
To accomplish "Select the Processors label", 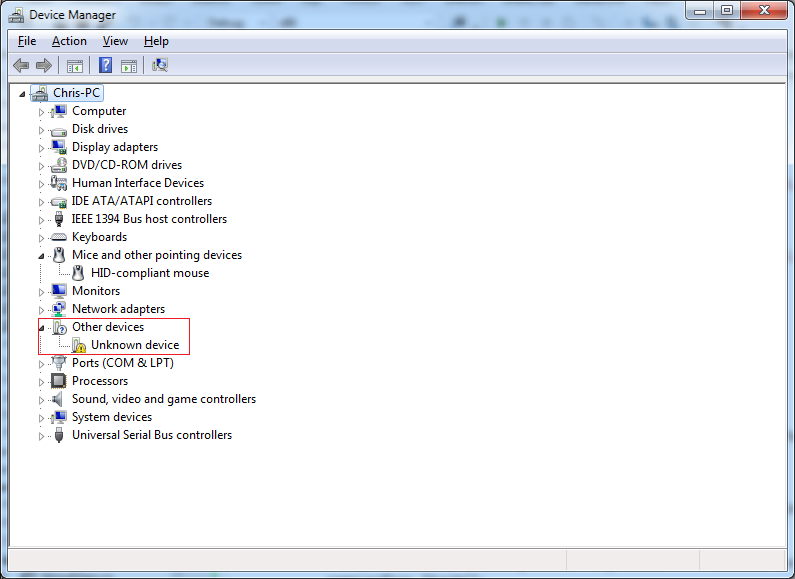I will tap(100, 381).
